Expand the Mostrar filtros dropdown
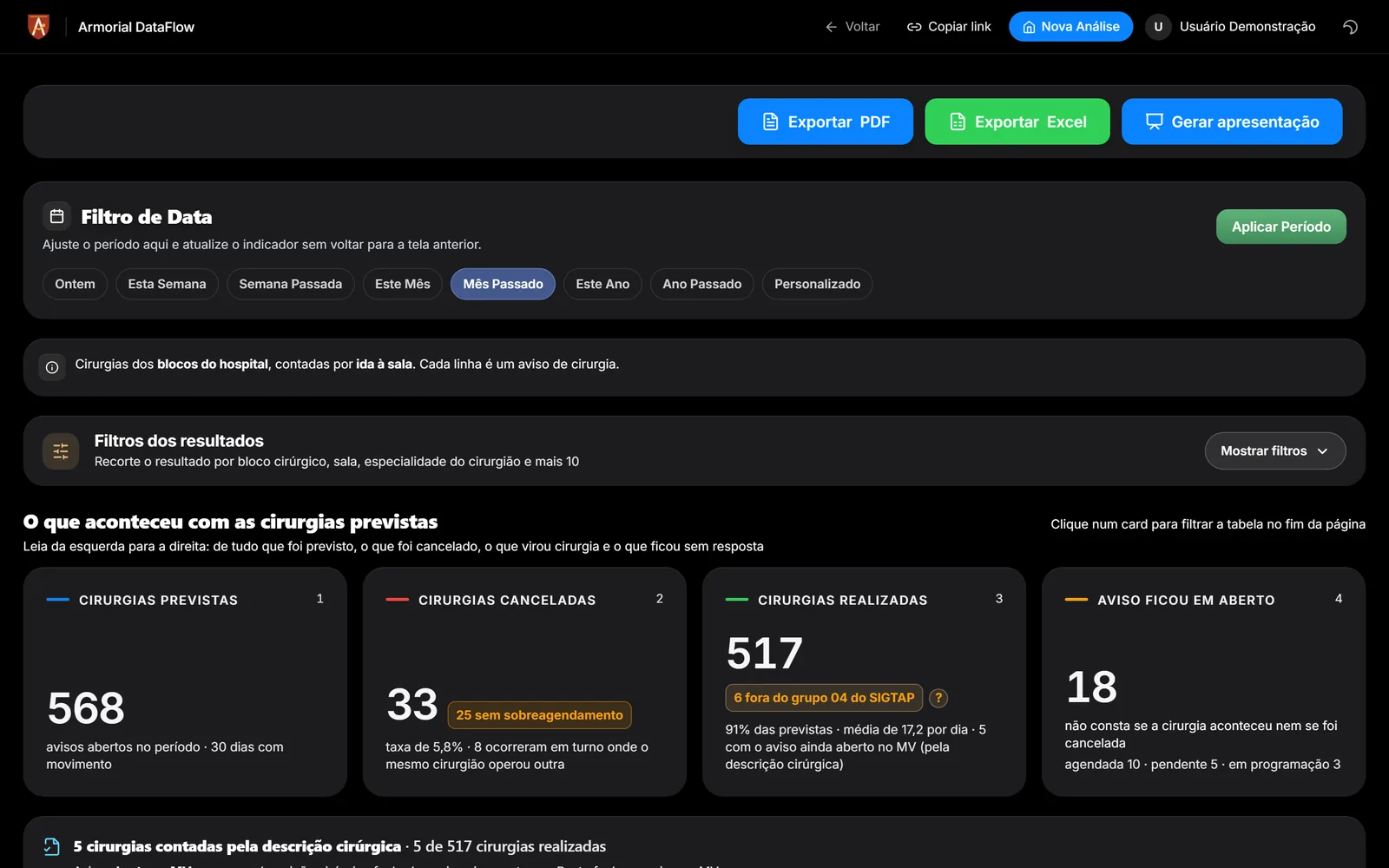 point(1275,451)
